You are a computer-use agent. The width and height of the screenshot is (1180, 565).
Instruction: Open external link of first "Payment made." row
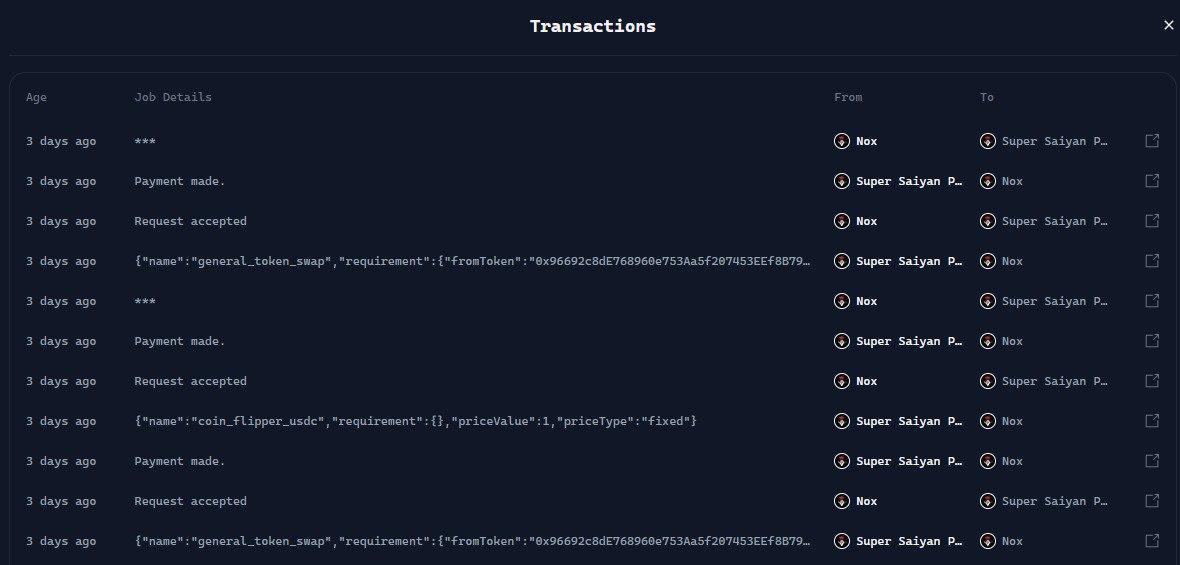click(1152, 181)
